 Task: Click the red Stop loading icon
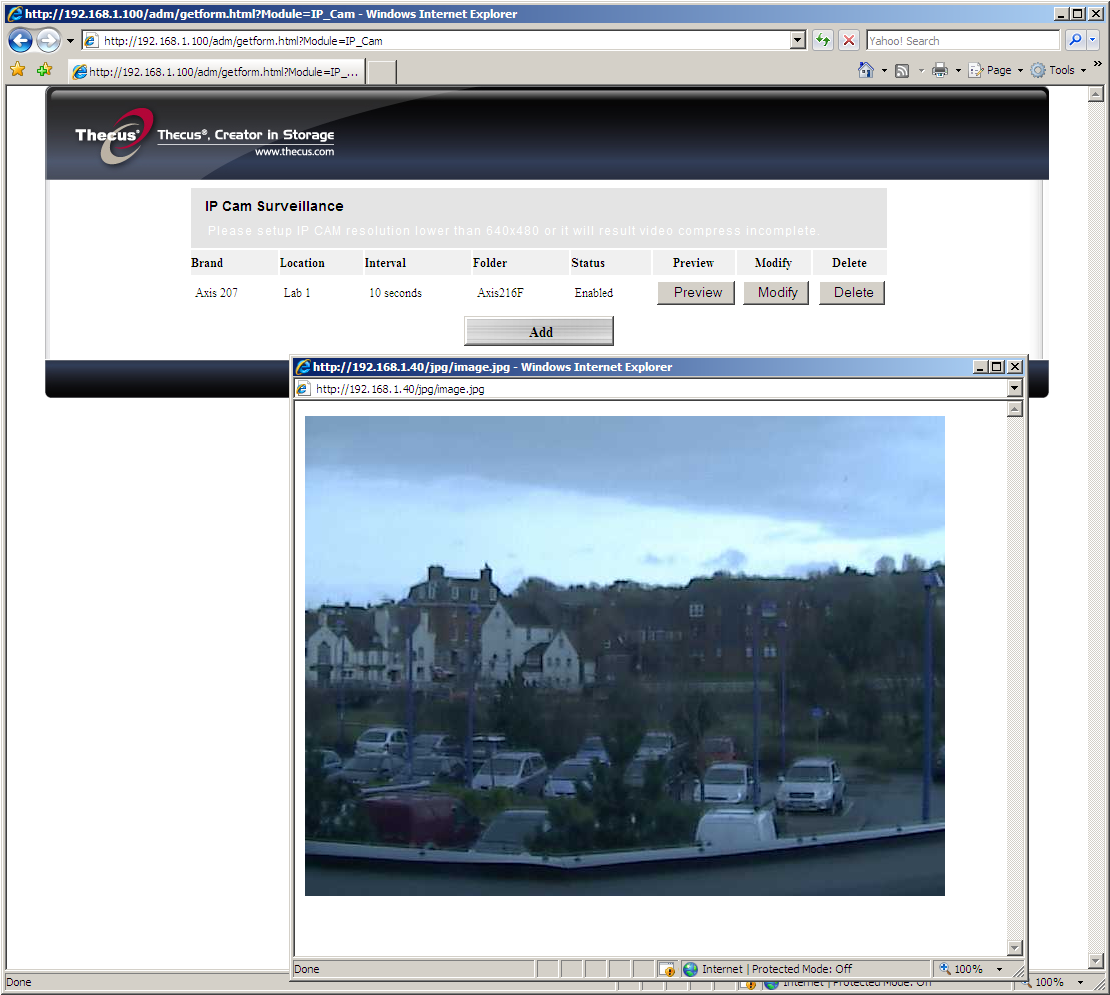(848, 40)
